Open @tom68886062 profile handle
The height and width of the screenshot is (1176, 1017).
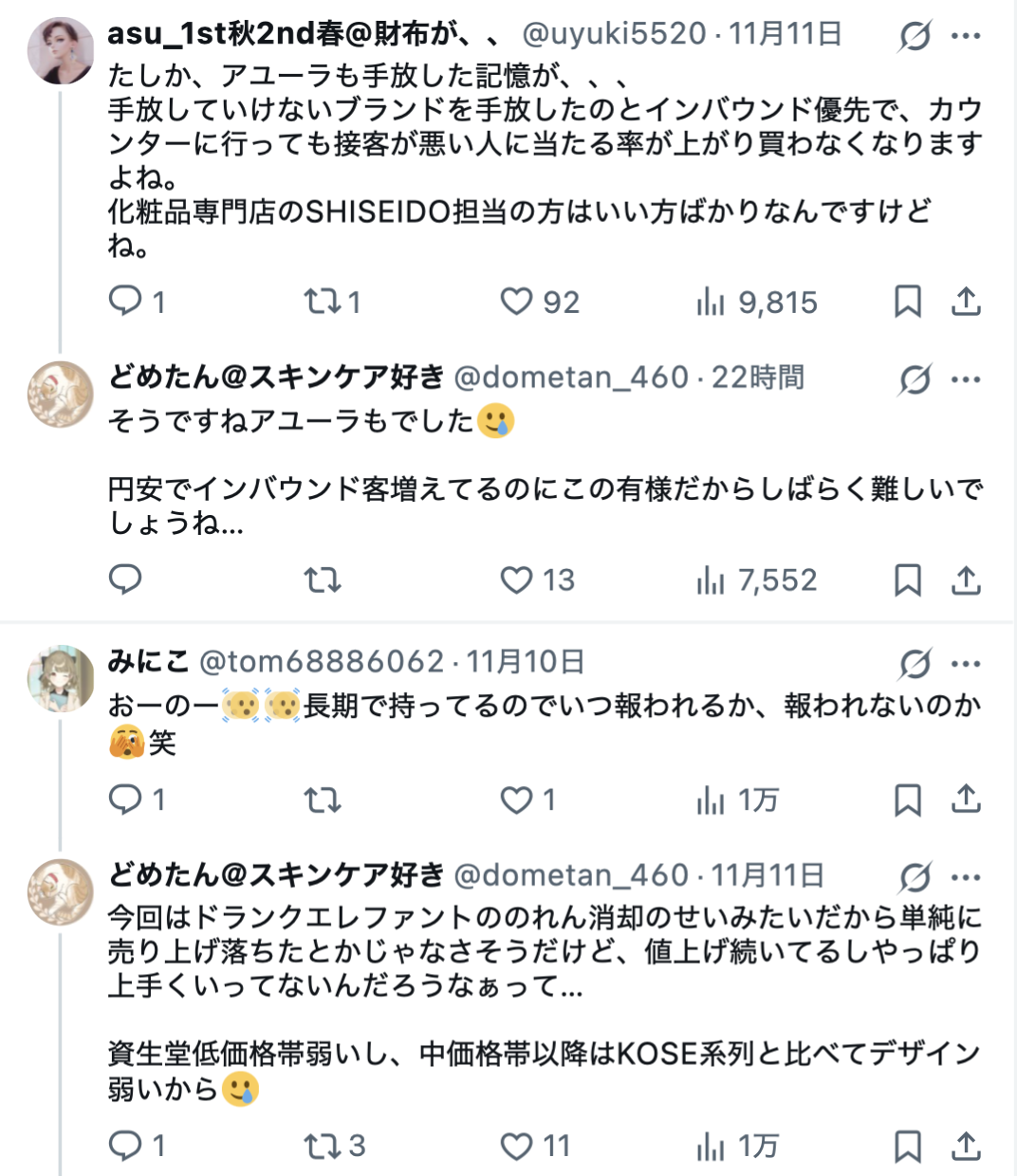pyautogui.click(x=322, y=661)
